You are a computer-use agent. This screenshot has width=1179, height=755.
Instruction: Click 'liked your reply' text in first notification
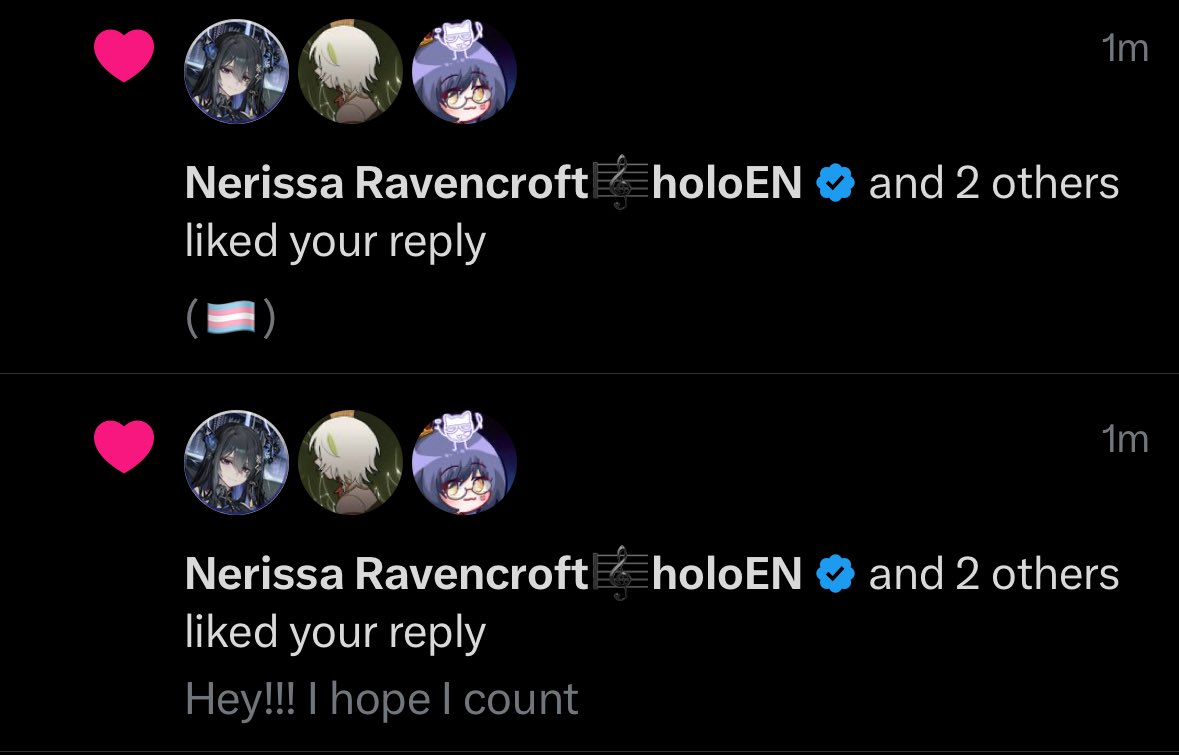coord(335,243)
